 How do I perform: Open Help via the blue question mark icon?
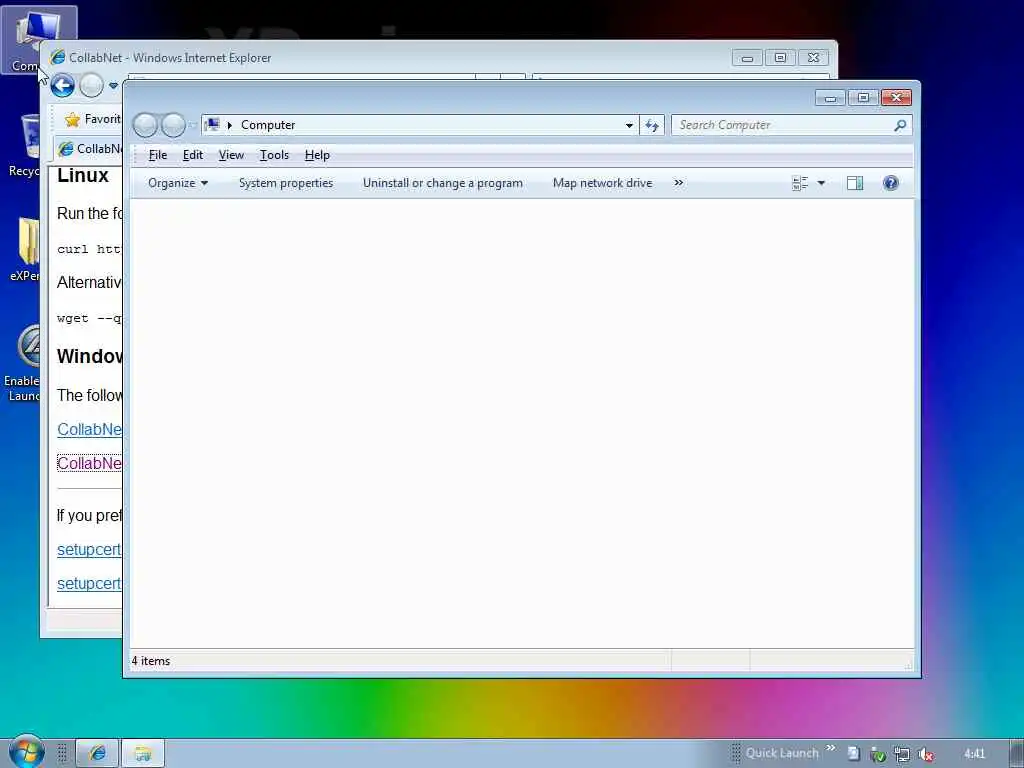(891, 183)
